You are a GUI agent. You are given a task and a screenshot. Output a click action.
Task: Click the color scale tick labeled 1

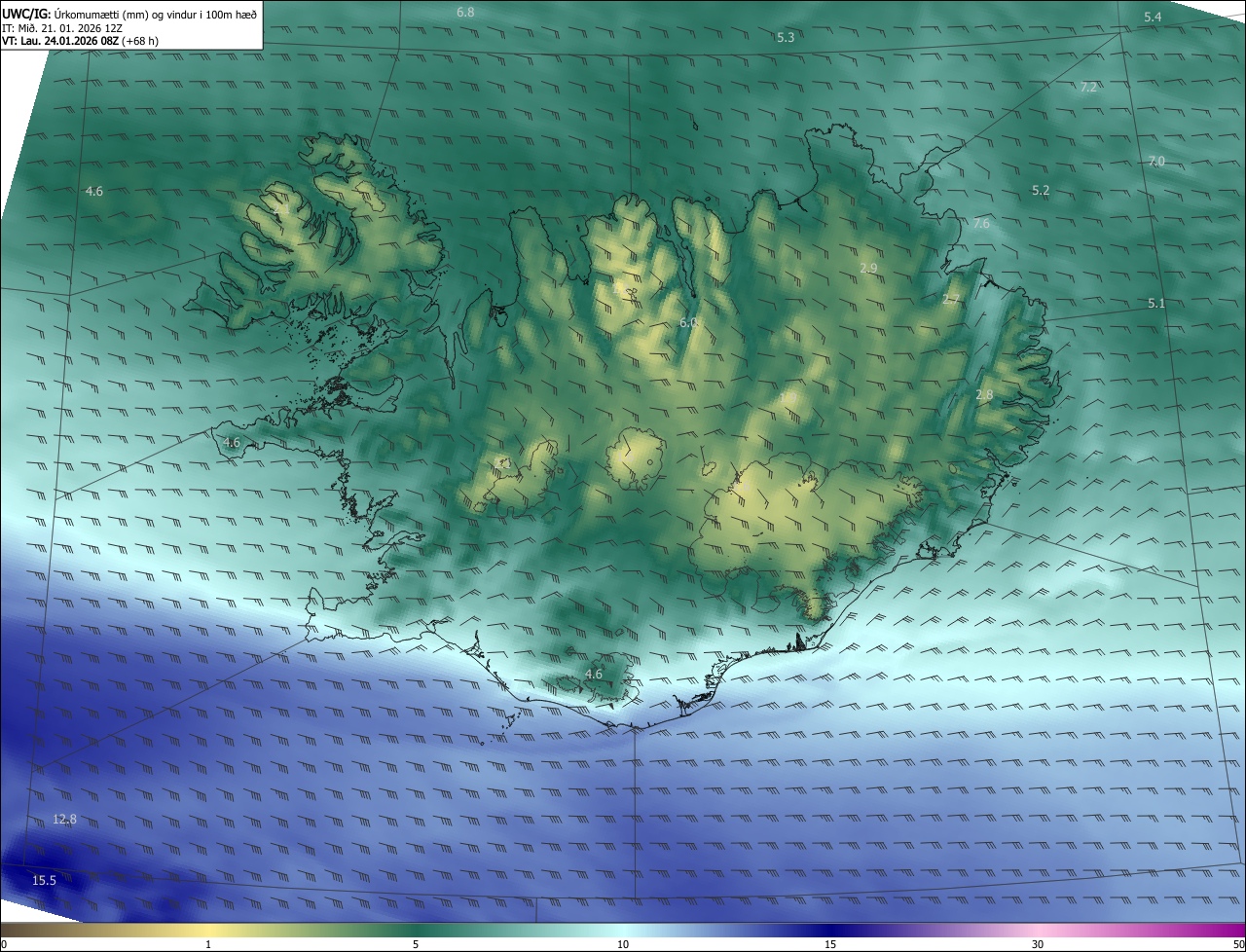tap(208, 944)
